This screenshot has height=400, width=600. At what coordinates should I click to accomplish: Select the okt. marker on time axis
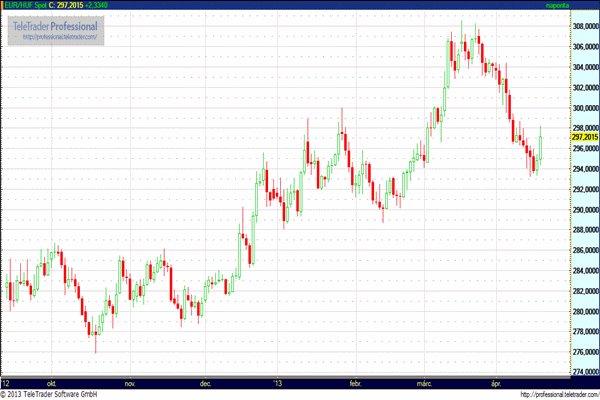(x=52, y=383)
